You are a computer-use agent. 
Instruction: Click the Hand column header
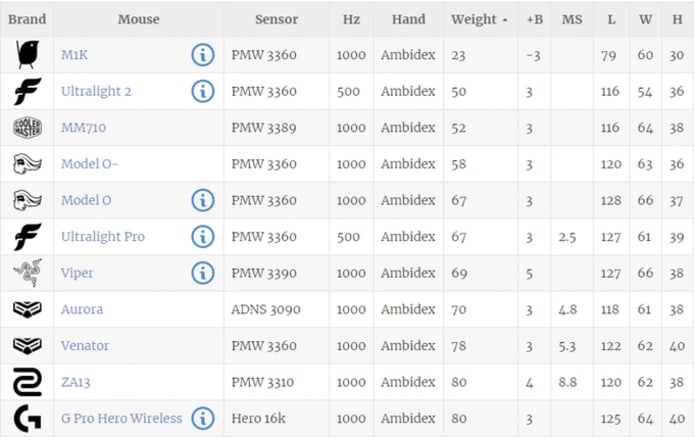[x=408, y=19]
